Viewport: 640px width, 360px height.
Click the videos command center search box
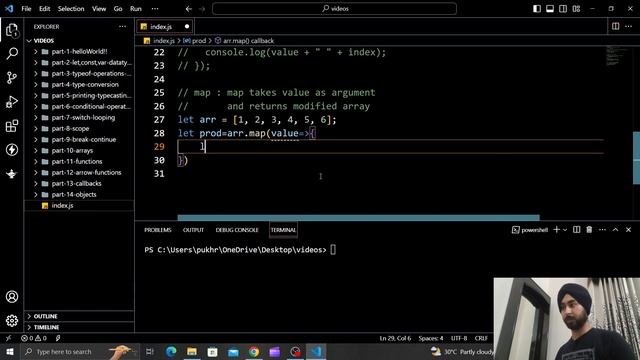[x=334, y=9]
